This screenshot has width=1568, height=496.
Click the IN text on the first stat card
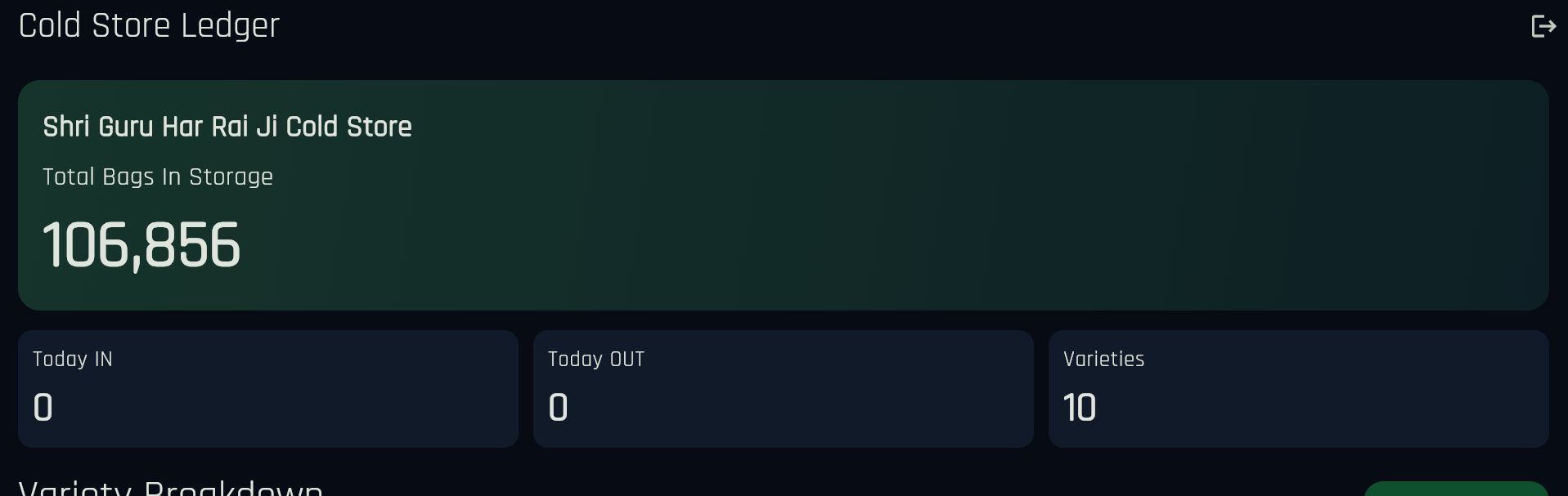(x=103, y=359)
